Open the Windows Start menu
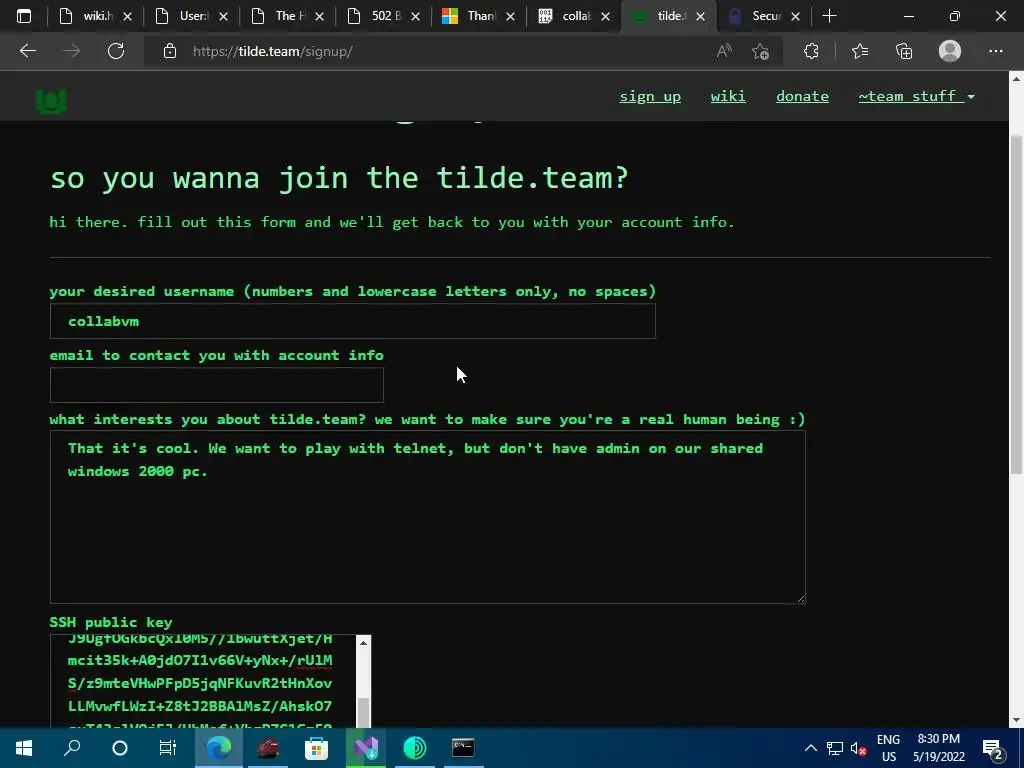 tap(24, 748)
